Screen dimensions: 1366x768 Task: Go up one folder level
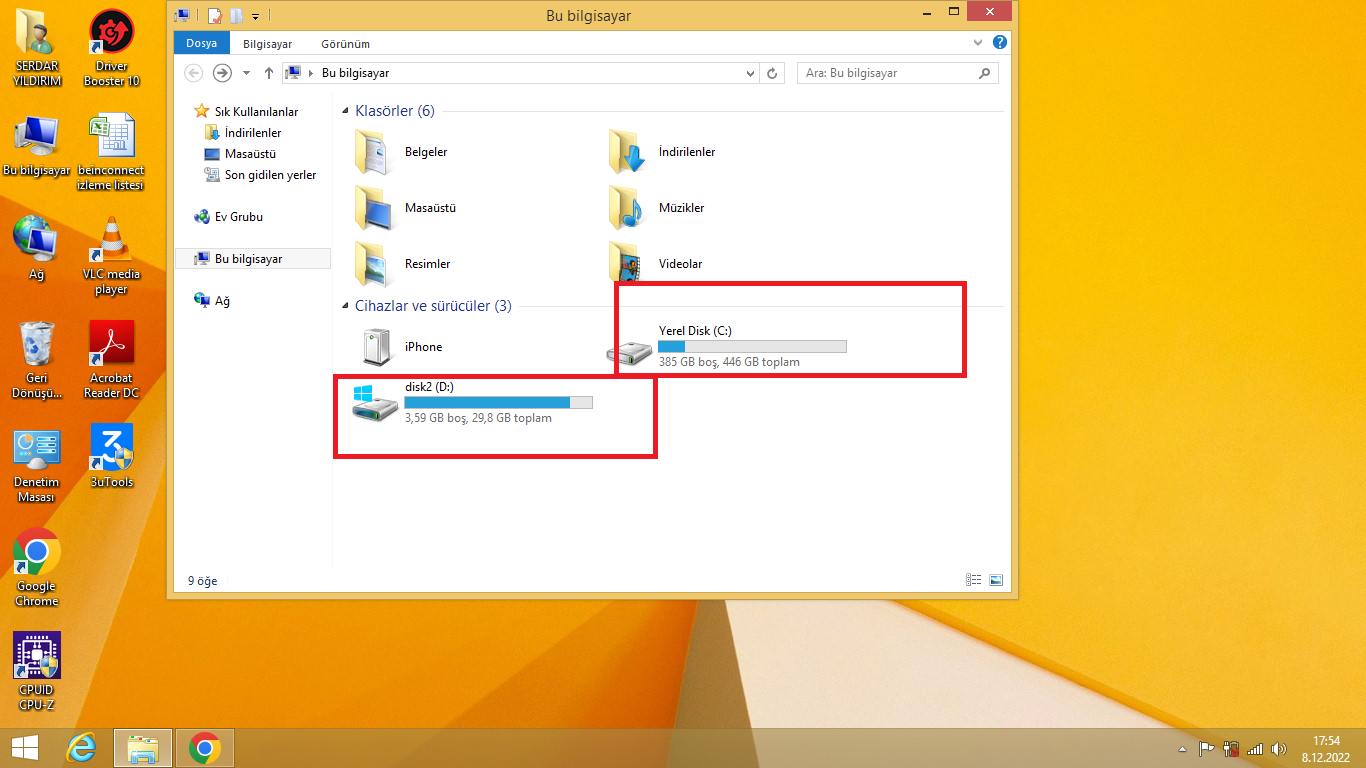point(268,73)
